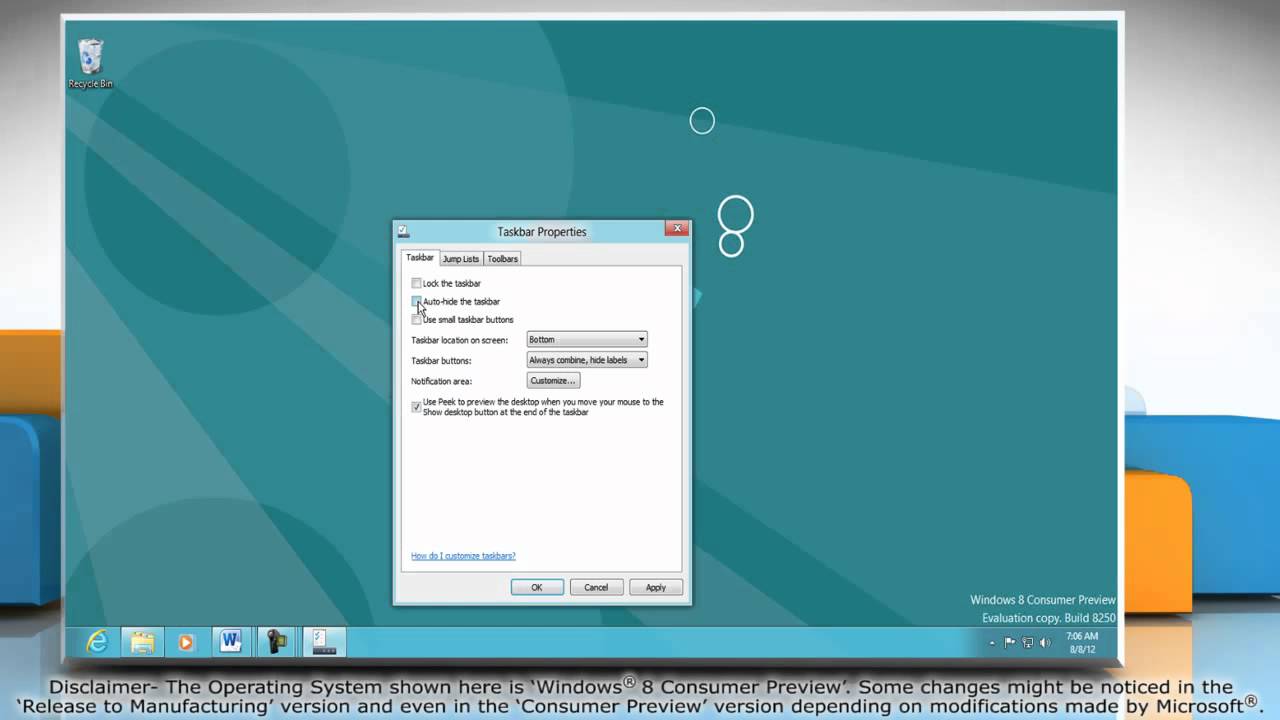
Task: Open Microsoft Word from the taskbar
Action: tap(231, 641)
